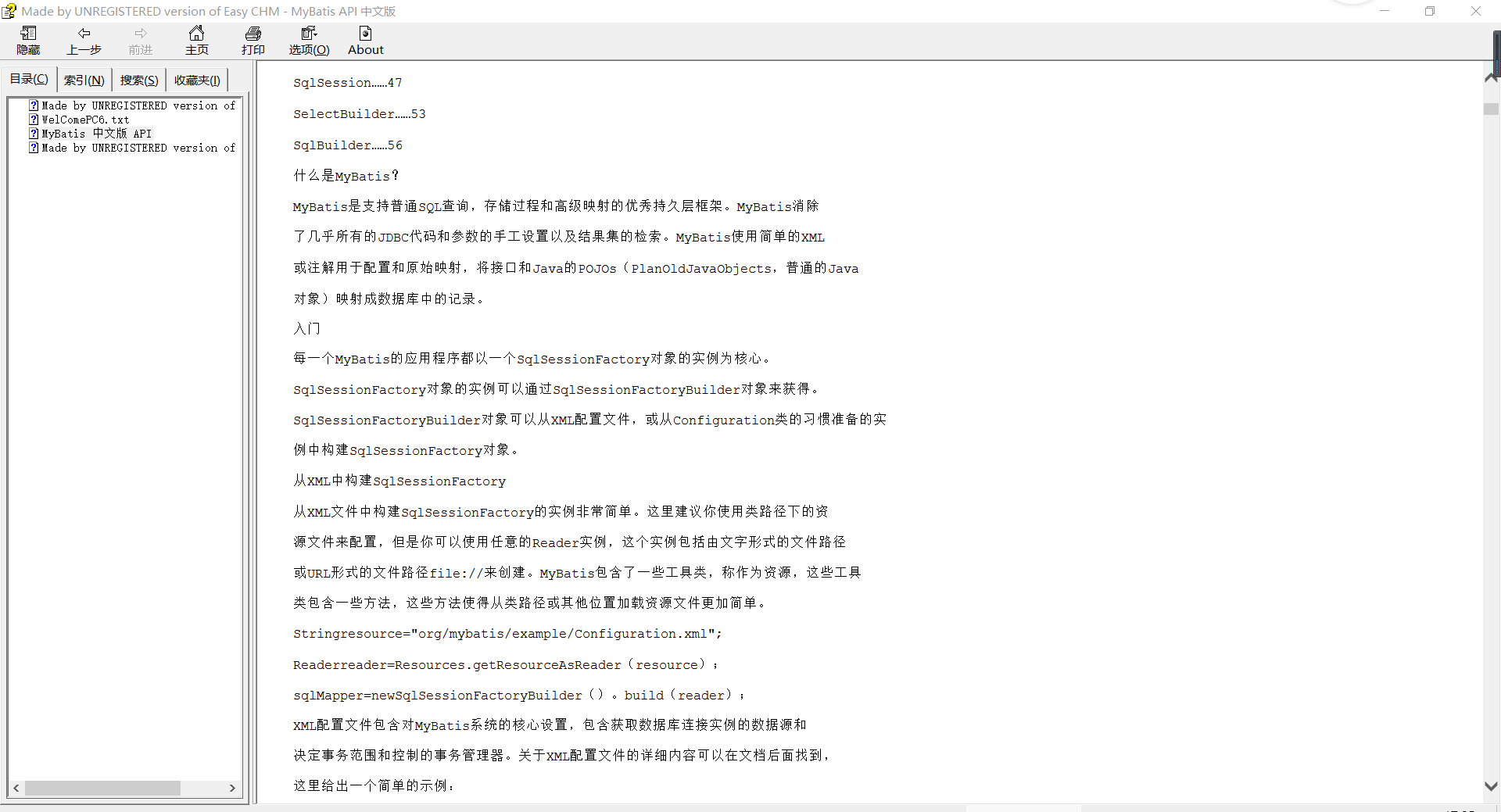The width and height of the screenshot is (1501, 812).
Task: Minimize the CHM viewer window
Action: [1385, 11]
